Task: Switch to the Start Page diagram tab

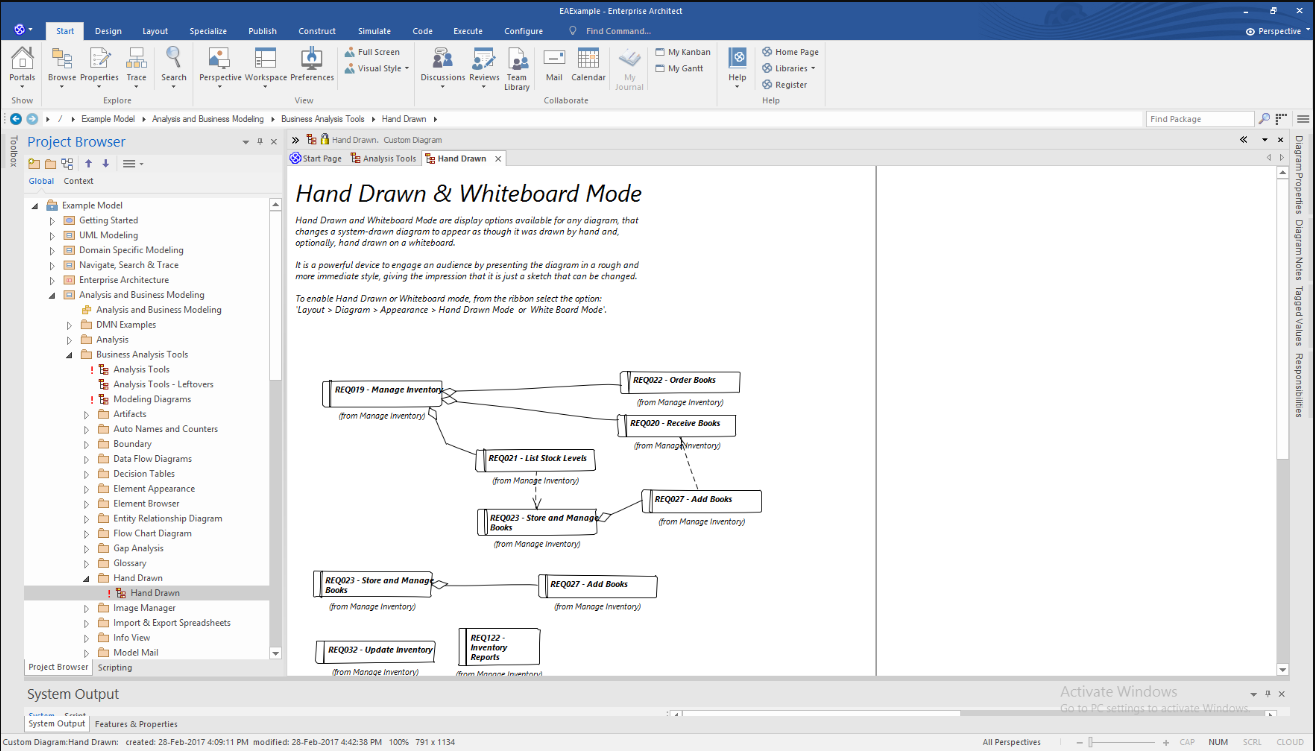Action: [x=316, y=158]
